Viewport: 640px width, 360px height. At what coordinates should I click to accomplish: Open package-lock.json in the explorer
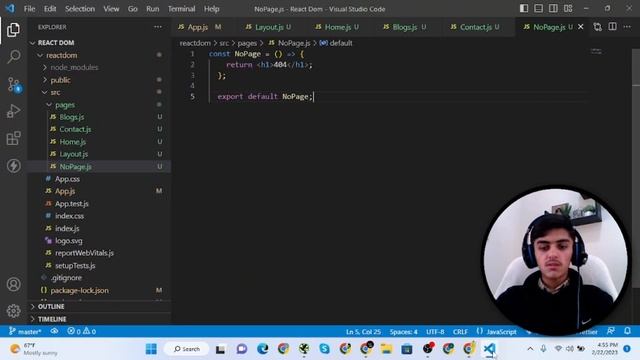(99, 290)
